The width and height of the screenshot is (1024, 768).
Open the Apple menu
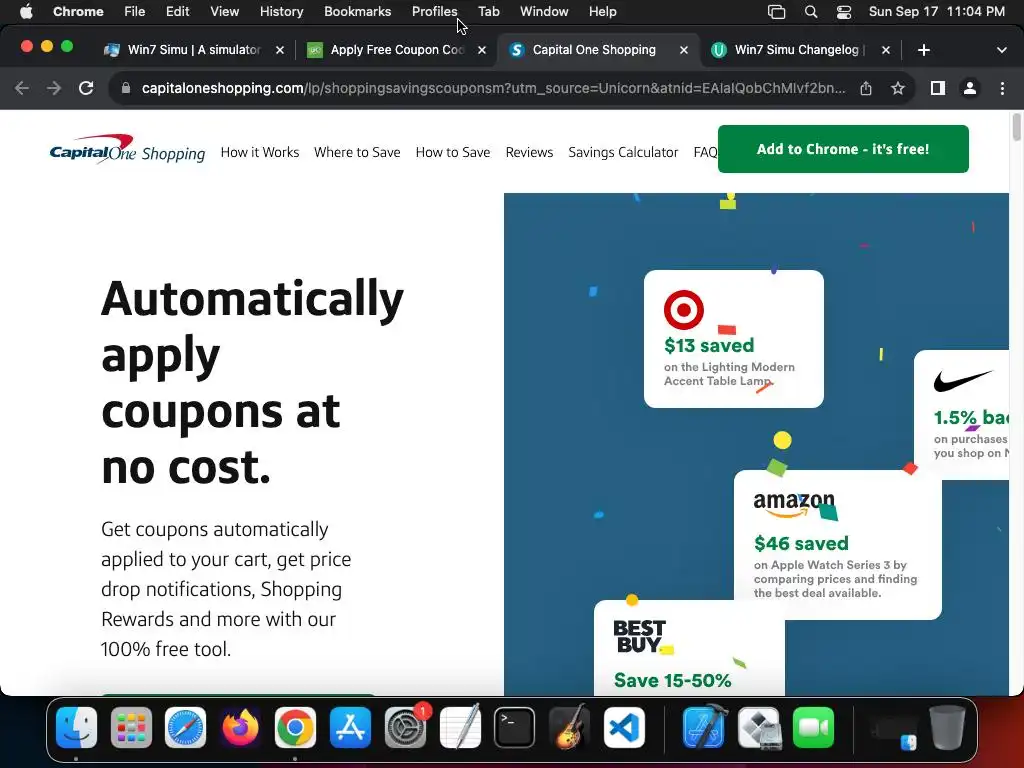coord(26,12)
